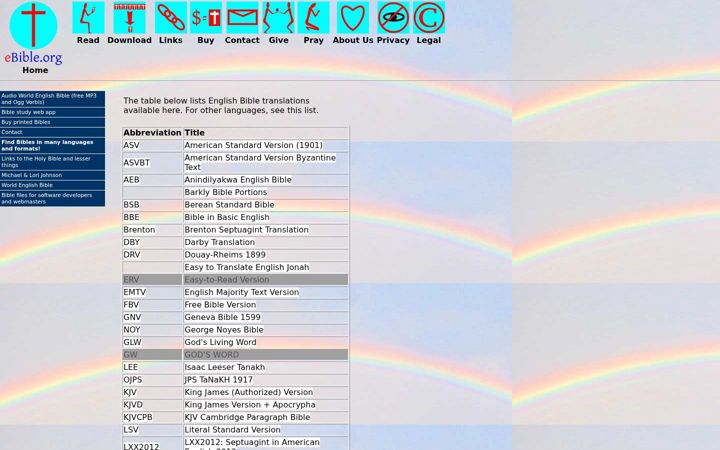
Task: Open the Privacy crossed-eye icon
Action: 393,17
